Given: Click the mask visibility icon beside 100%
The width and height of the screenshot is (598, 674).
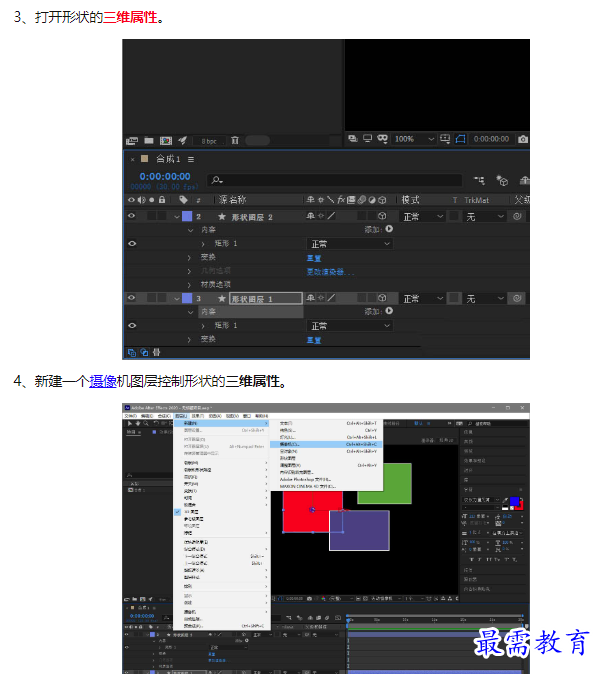Looking at the screenshot, I should tap(382, 138).
